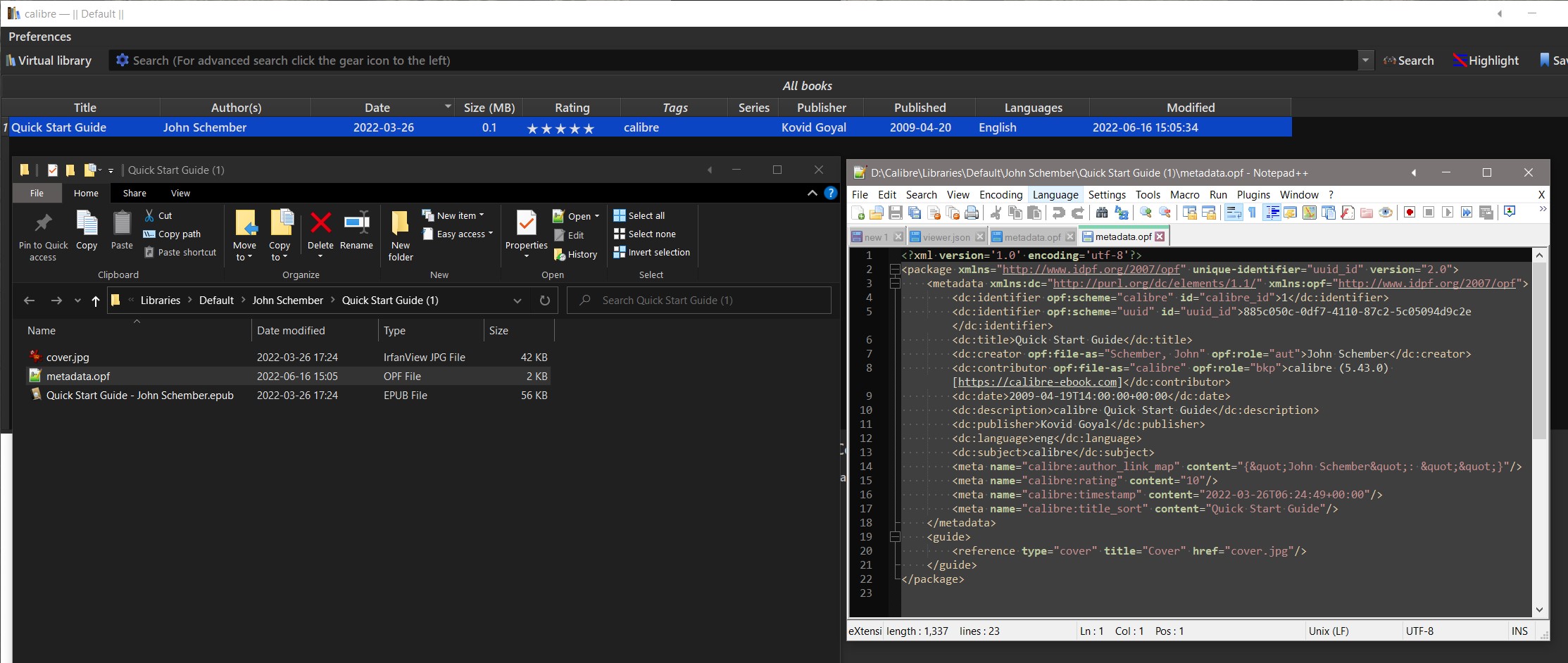
Task: Start macro recording with the red record icon
Action: click(x=1410, y=213)
